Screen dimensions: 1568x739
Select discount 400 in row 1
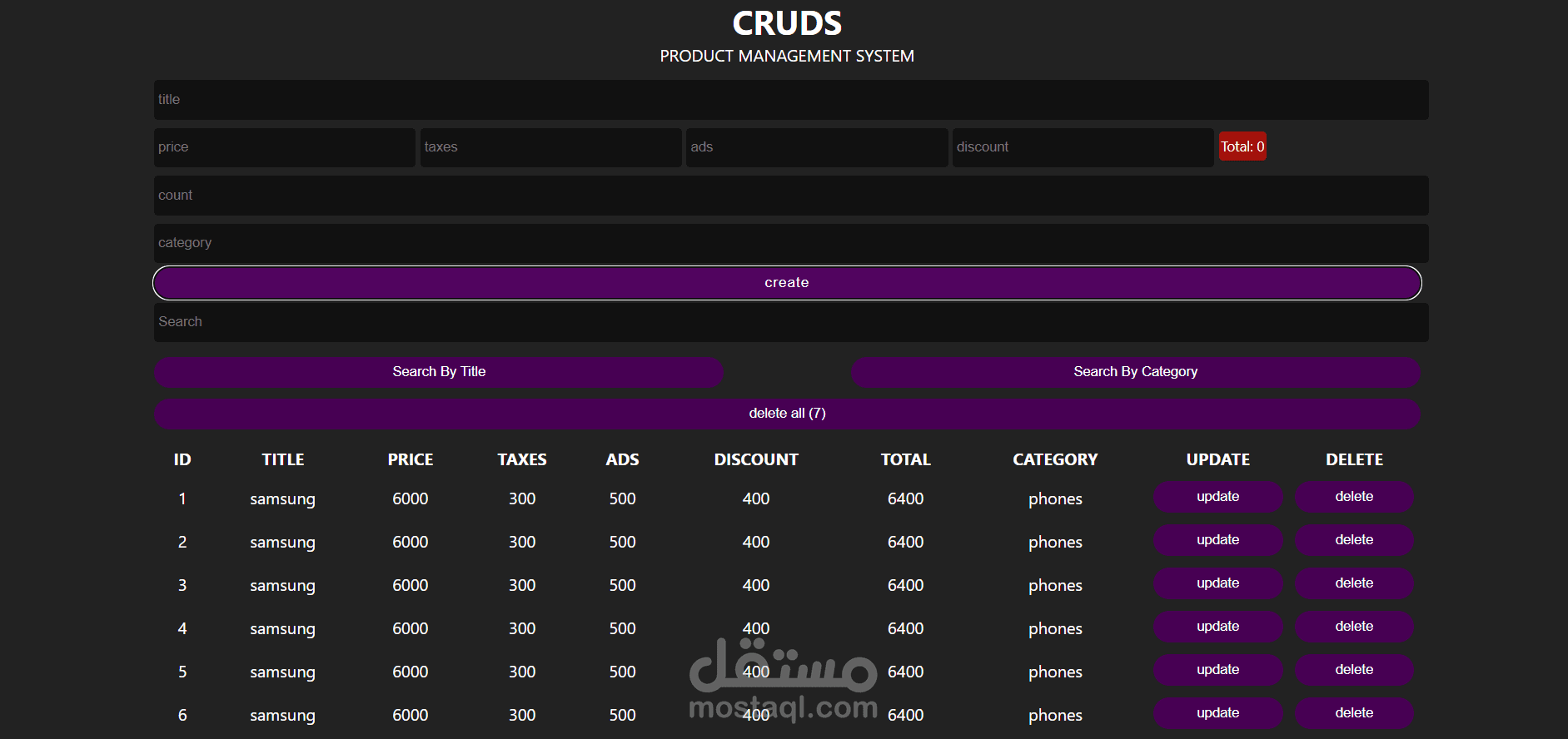pyautogui.click(x=756, y=498)
